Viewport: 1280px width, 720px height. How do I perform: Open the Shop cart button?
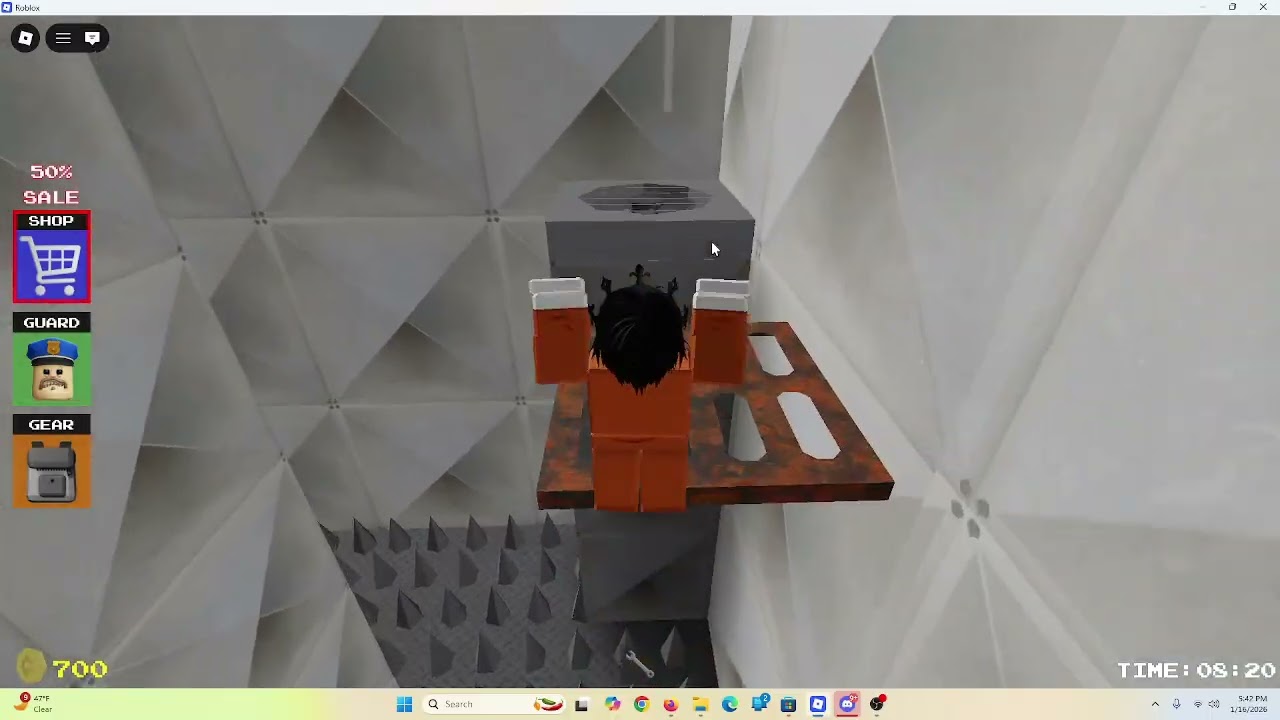click(x=51, y=257)
